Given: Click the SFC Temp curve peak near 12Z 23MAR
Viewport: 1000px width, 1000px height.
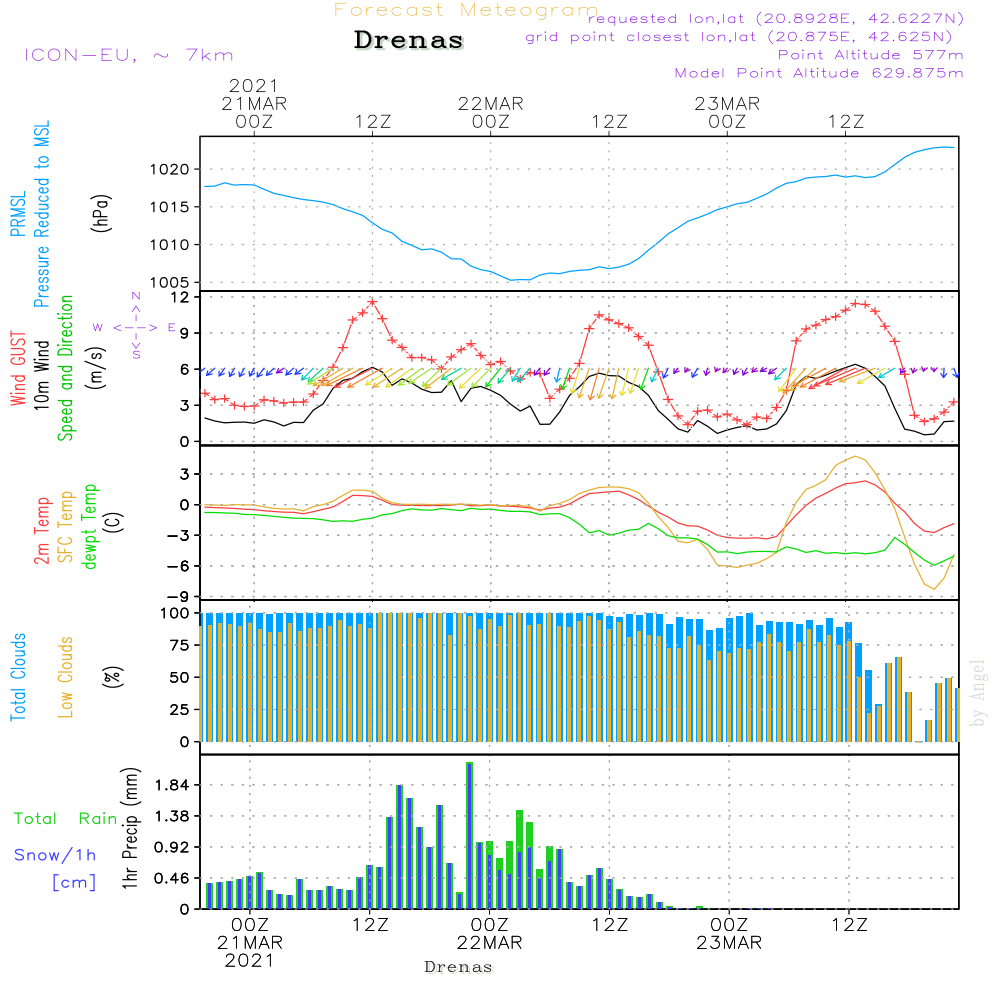Looking at the screenshot, I should pyautogui.click(x=856, y=457).
